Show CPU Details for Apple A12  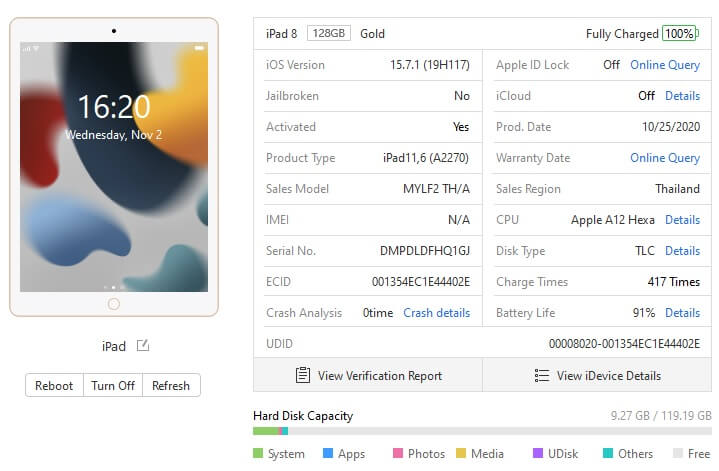[682, 220]
